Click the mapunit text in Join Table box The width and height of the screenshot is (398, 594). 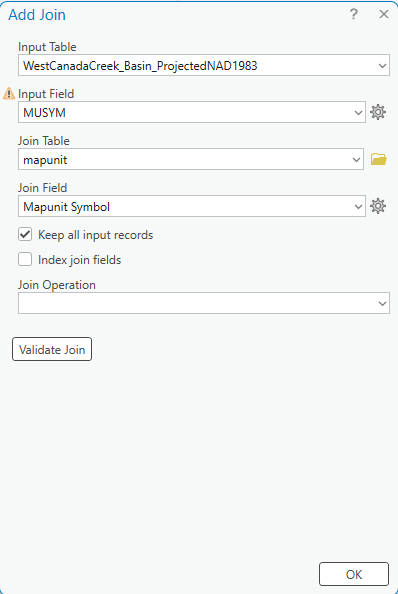pos(45,160)
